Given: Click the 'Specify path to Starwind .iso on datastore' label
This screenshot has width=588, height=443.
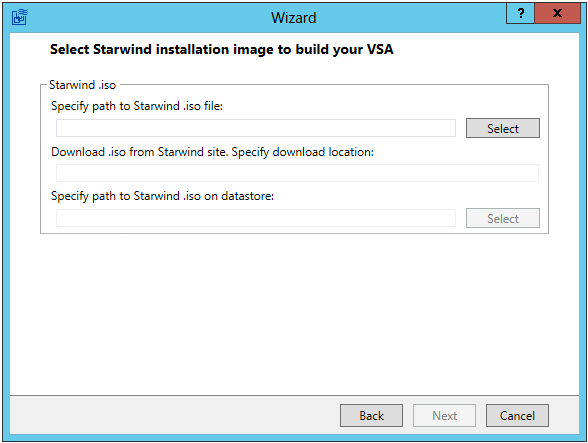Looking at the screenshot, I should coord(162,196).
